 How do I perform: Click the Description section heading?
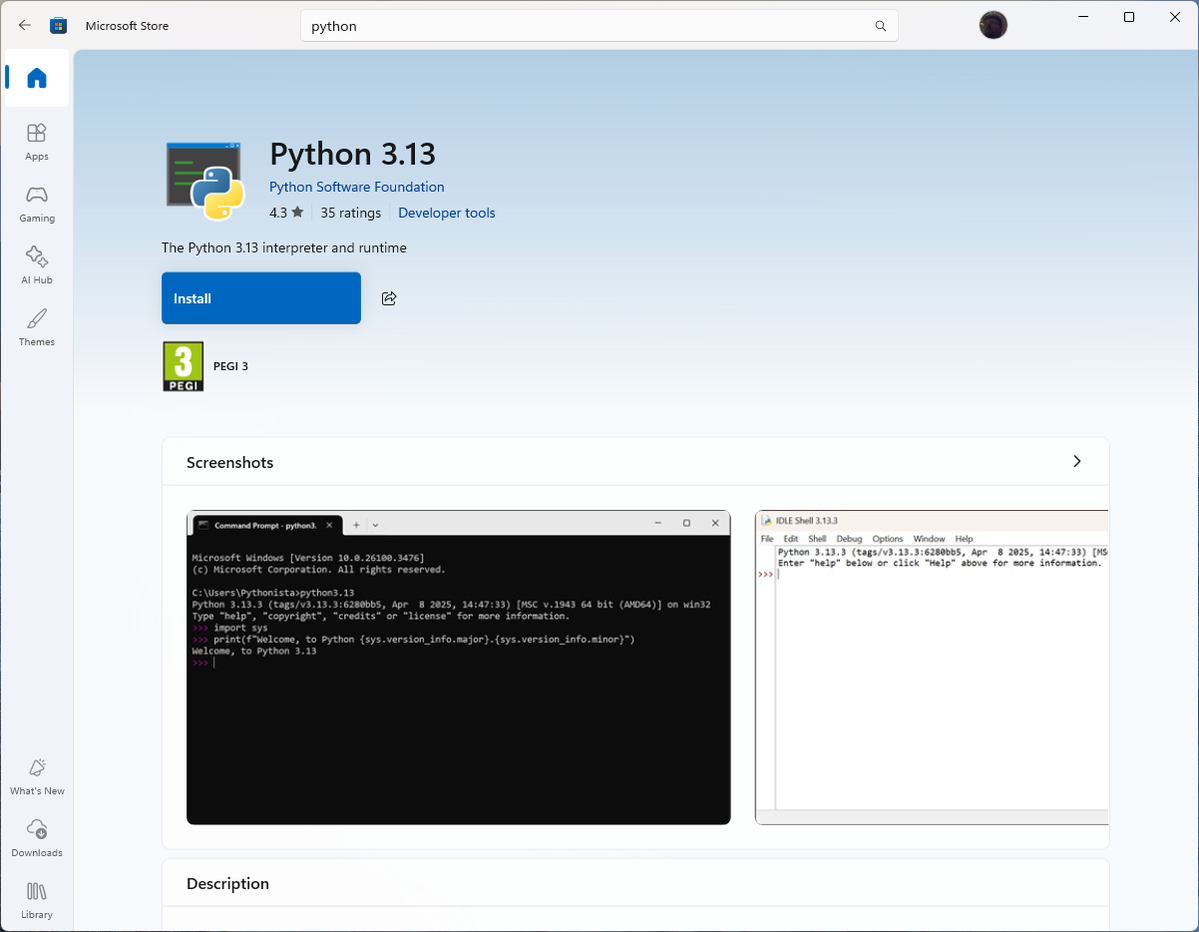point(228,884)
